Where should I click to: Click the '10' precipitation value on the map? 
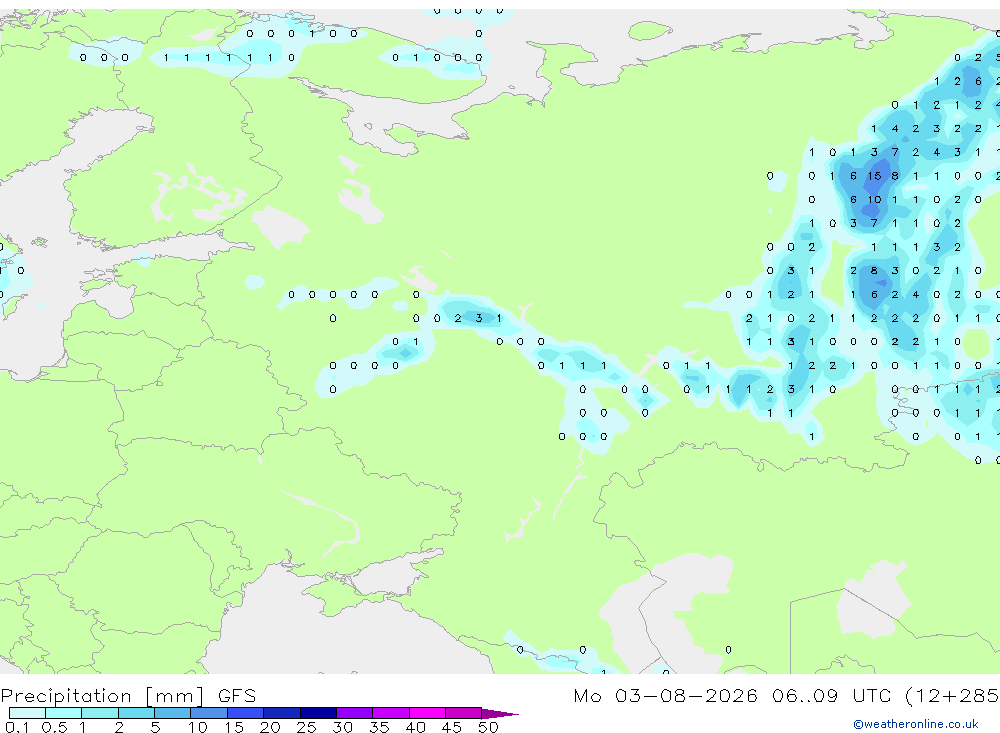coord(874,200)
